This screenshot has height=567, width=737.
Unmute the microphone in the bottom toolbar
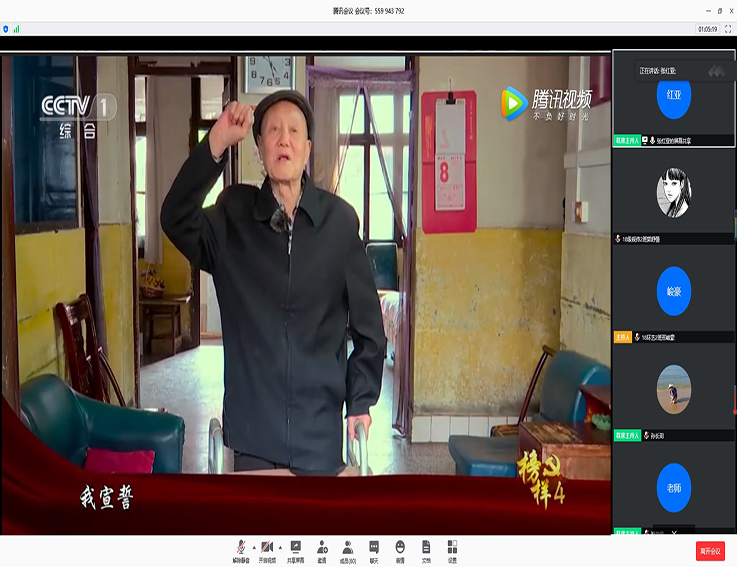click(241, 551)
